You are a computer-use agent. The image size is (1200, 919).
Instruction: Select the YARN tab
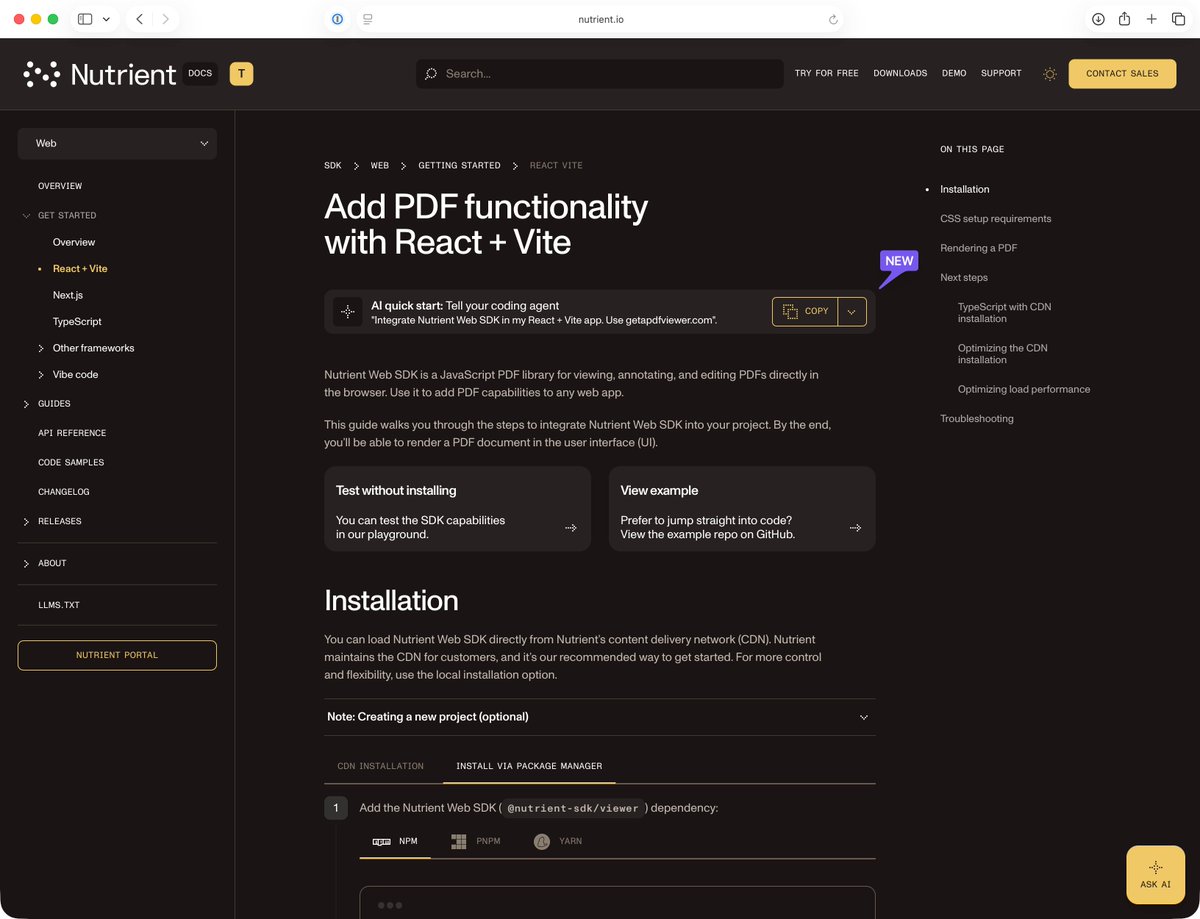tap(558, 842)
